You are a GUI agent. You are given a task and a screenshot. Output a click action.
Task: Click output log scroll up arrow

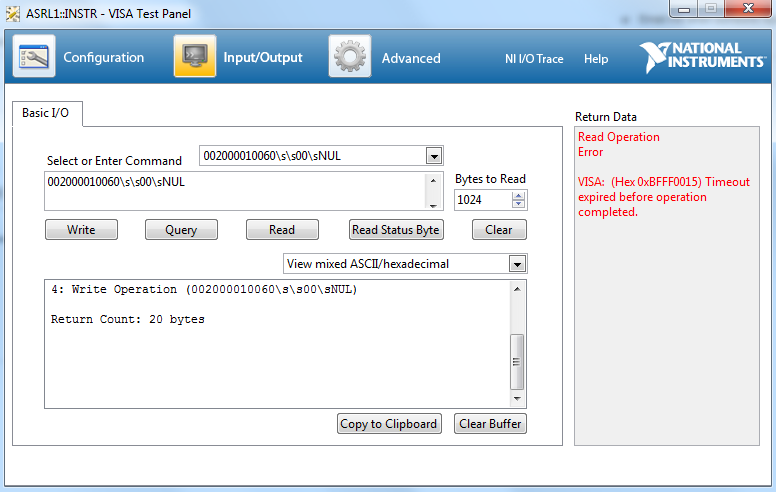click(517, 289)
